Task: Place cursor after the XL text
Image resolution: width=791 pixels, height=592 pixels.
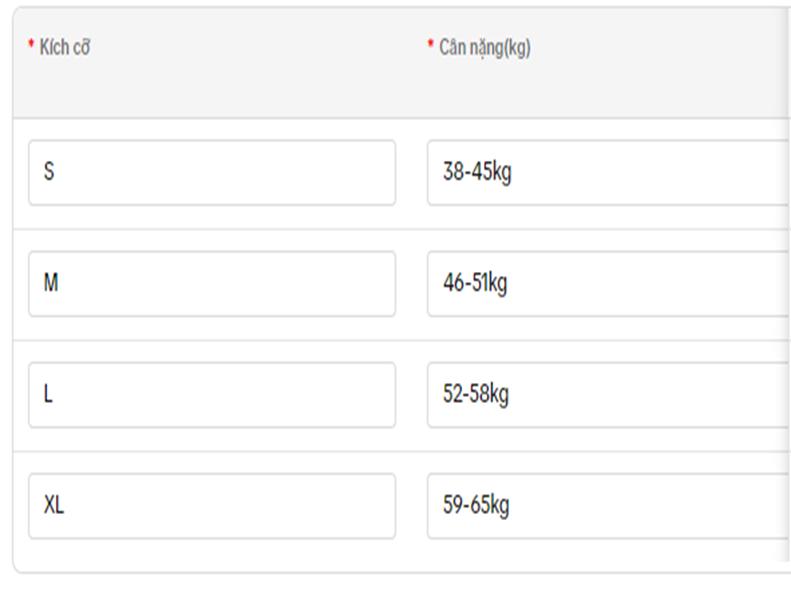Action: 65,505
